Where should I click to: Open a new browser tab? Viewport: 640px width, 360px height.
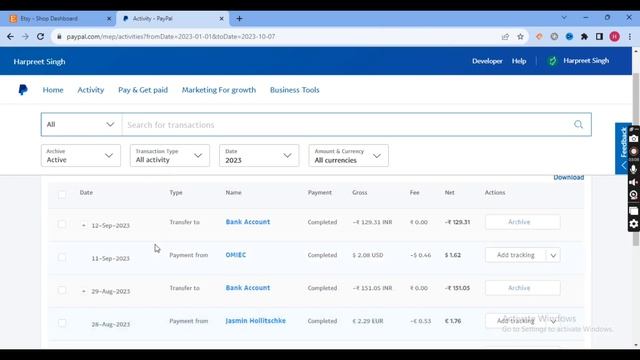(240, 19)
